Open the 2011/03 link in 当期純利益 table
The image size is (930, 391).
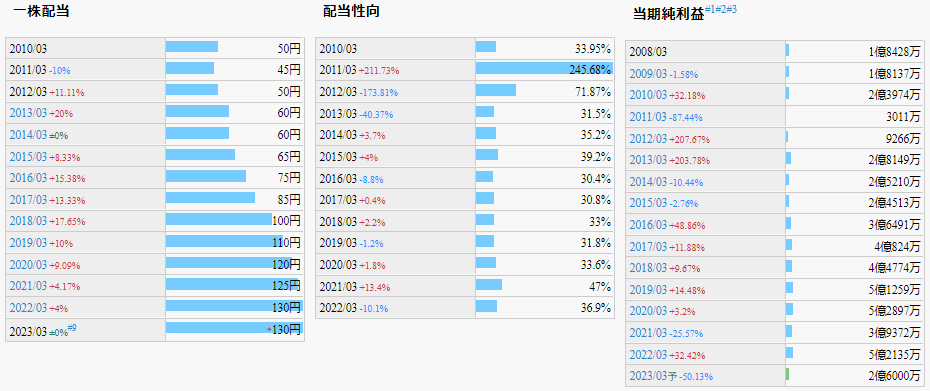pyautogui.click(x=648, y=117)
